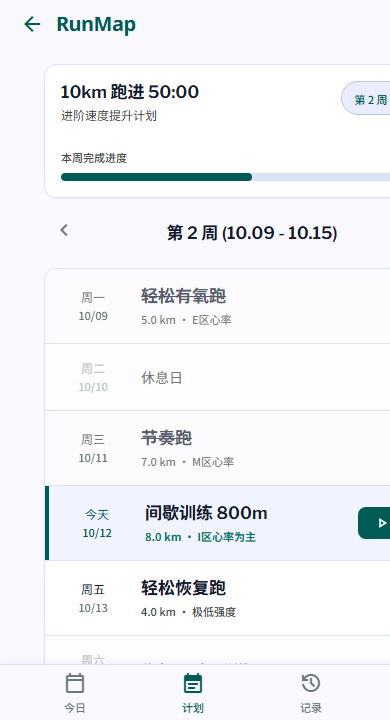Go back using the arrow beside RunMap
The width and height of the screenshot is (390, 720).
pos(32,24)
